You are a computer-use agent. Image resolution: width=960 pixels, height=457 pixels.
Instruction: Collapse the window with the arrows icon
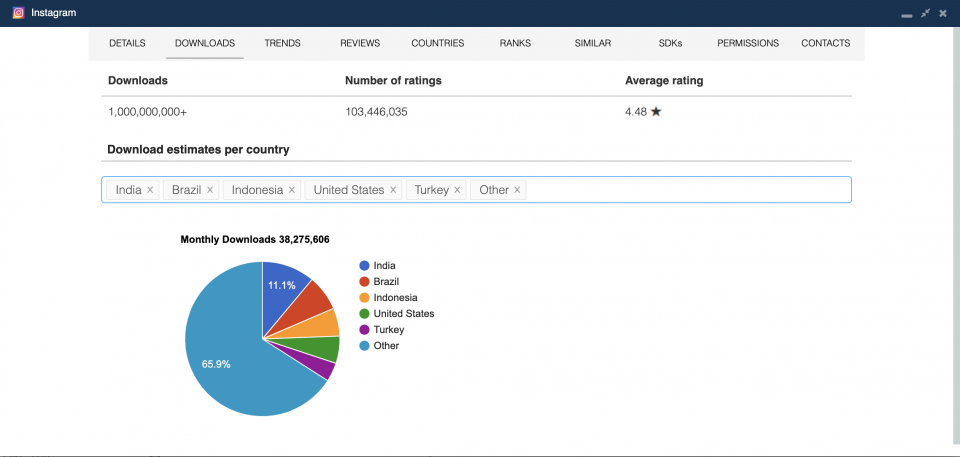coord(925,13)
